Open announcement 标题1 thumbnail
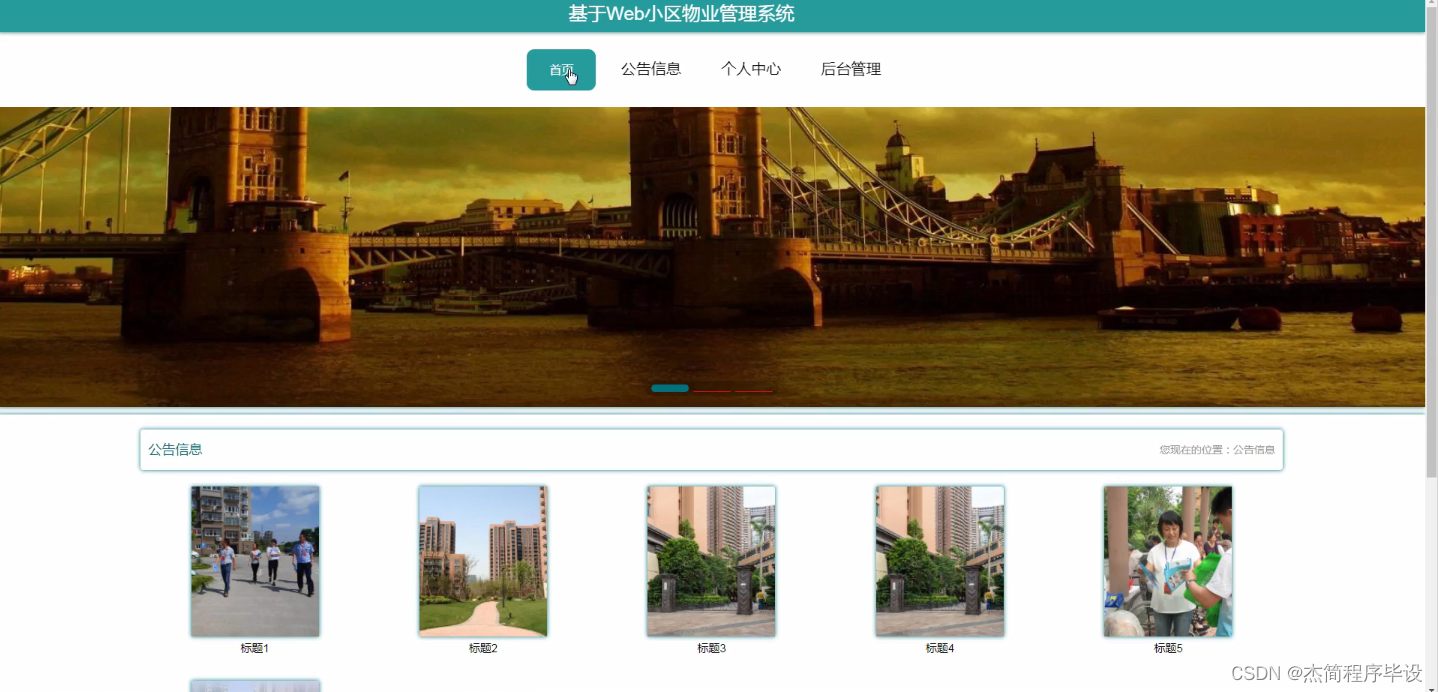The height and width of the screenshot is (692, 1438). tap(254, 561)
